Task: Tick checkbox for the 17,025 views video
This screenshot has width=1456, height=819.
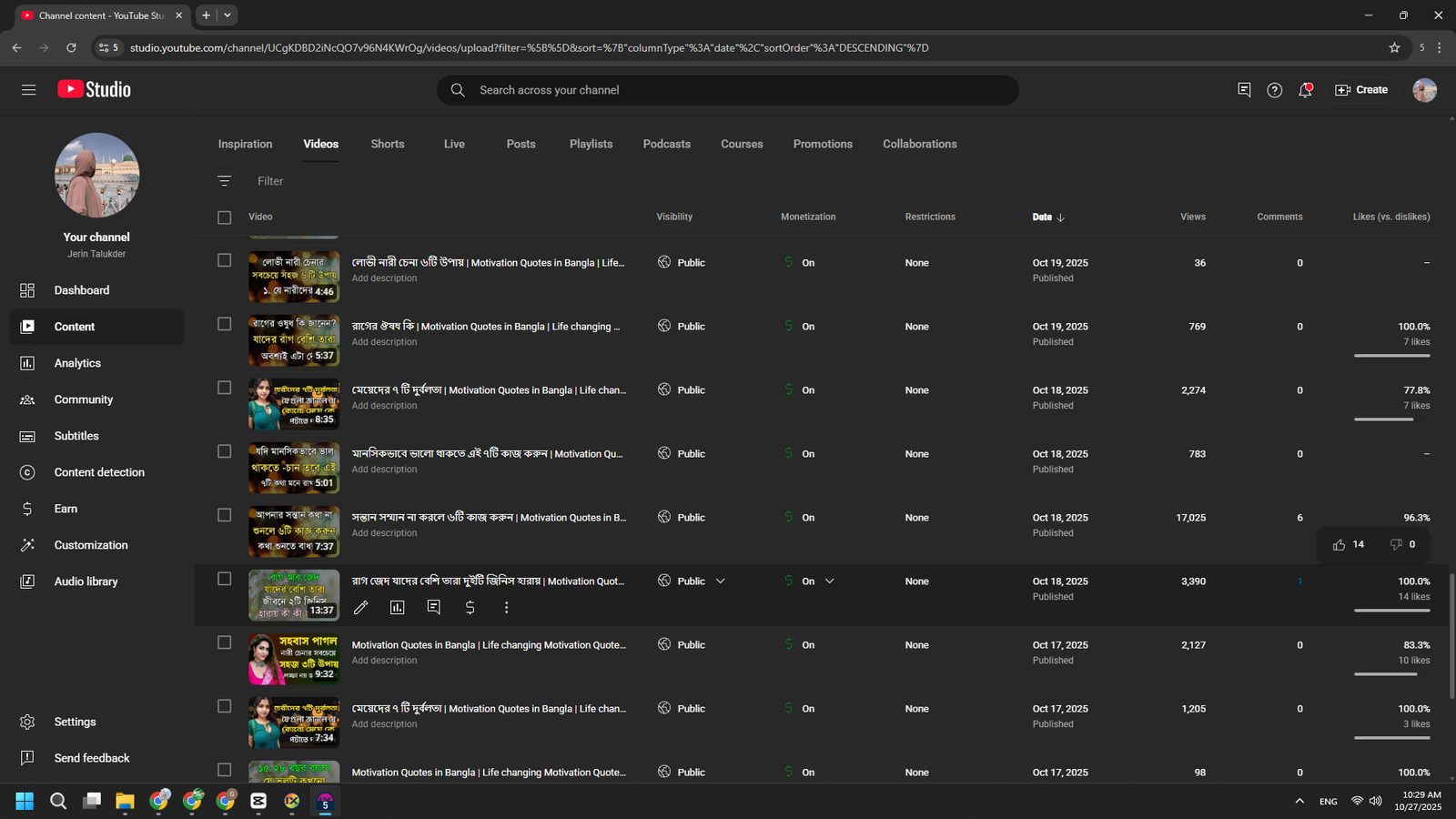Action: 225,515
